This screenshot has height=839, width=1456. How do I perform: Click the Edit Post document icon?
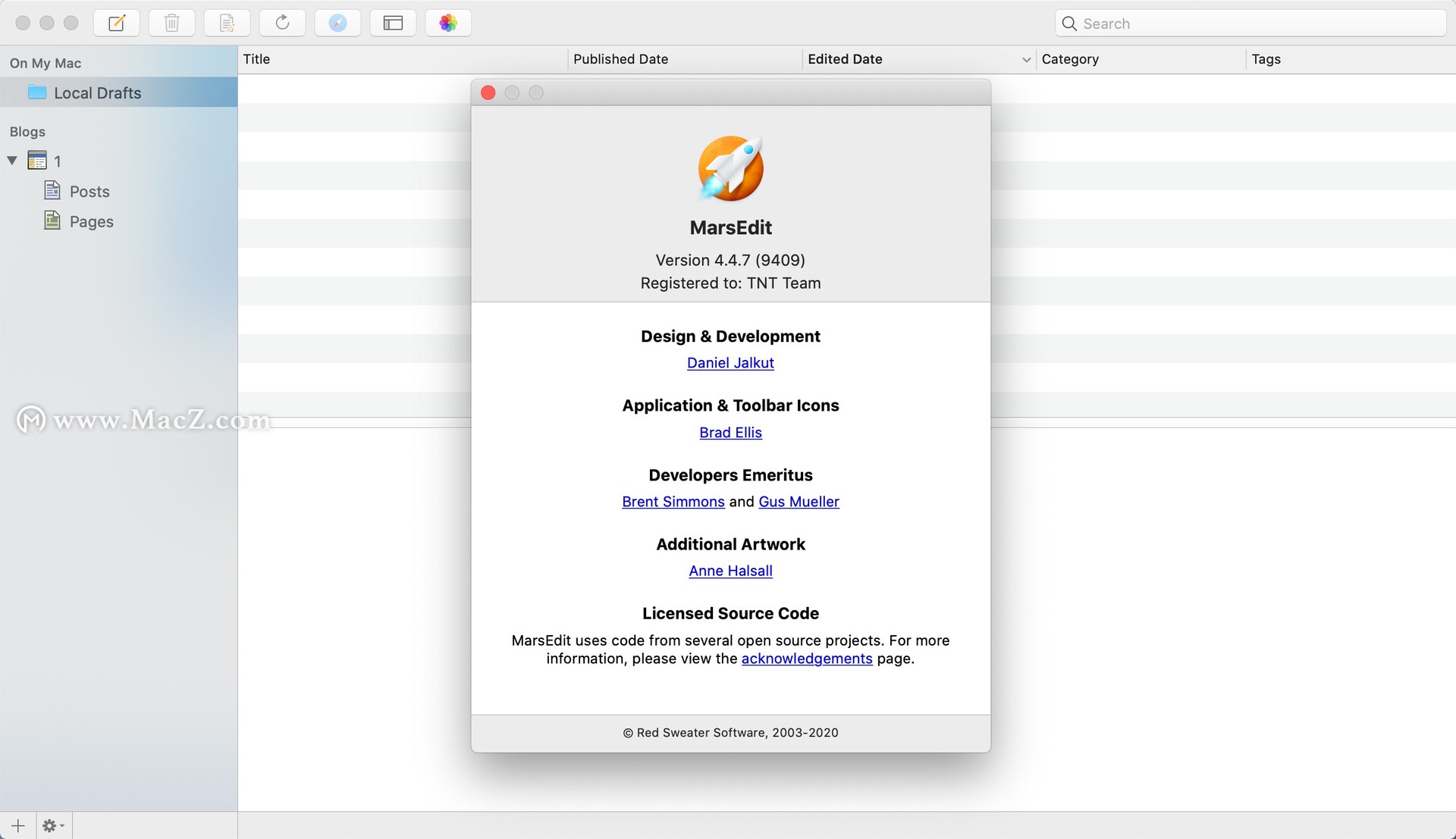pyautogui.click(x=227, y=23)
